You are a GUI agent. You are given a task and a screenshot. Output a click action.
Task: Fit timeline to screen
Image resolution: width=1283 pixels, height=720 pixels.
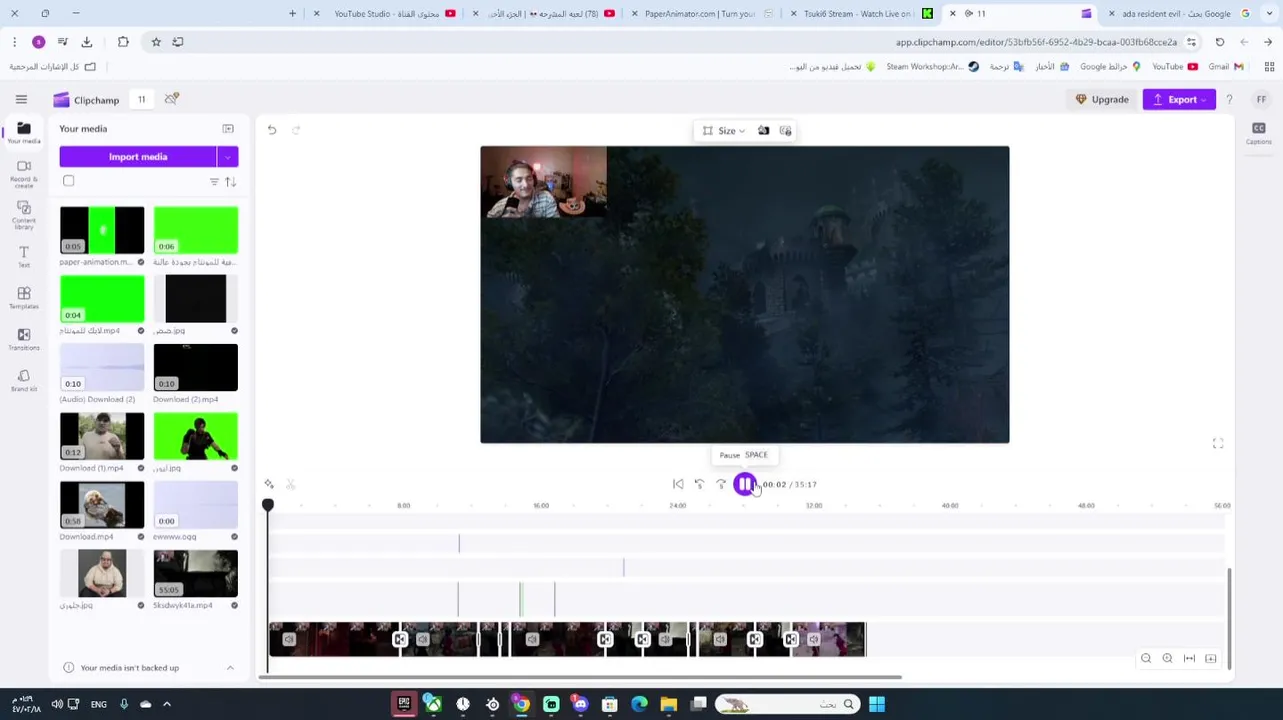tap(1189, 658)
